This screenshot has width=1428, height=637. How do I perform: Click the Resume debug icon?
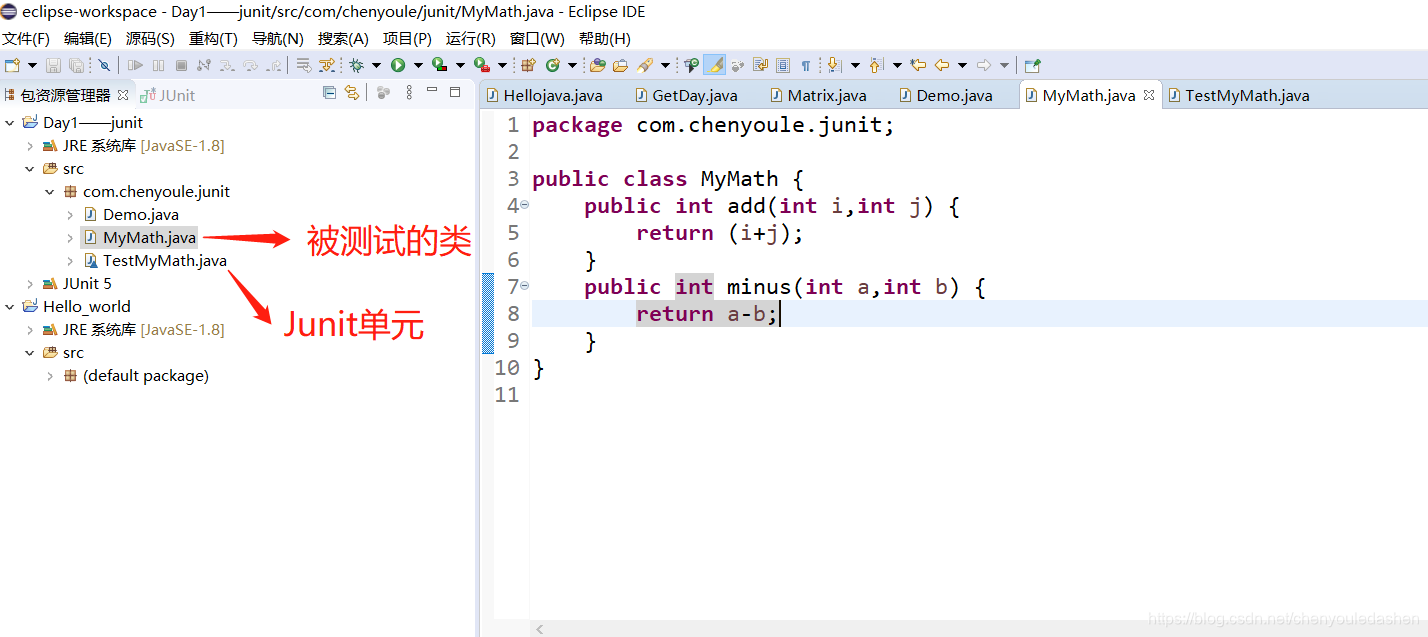(x=135, y=65)
